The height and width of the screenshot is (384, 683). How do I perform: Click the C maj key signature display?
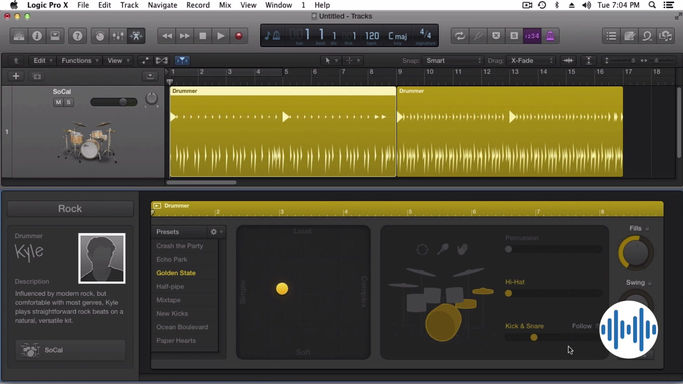click(397, 36)
